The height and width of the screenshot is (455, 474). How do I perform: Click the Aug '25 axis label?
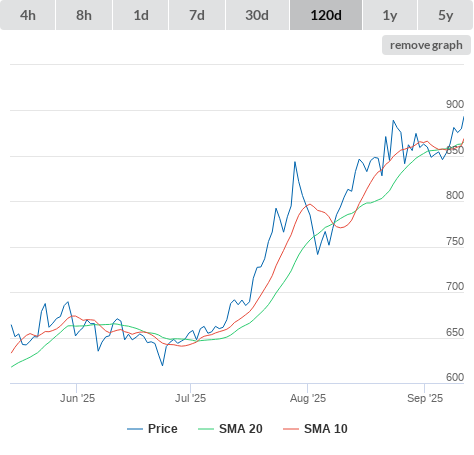point(308,398)
